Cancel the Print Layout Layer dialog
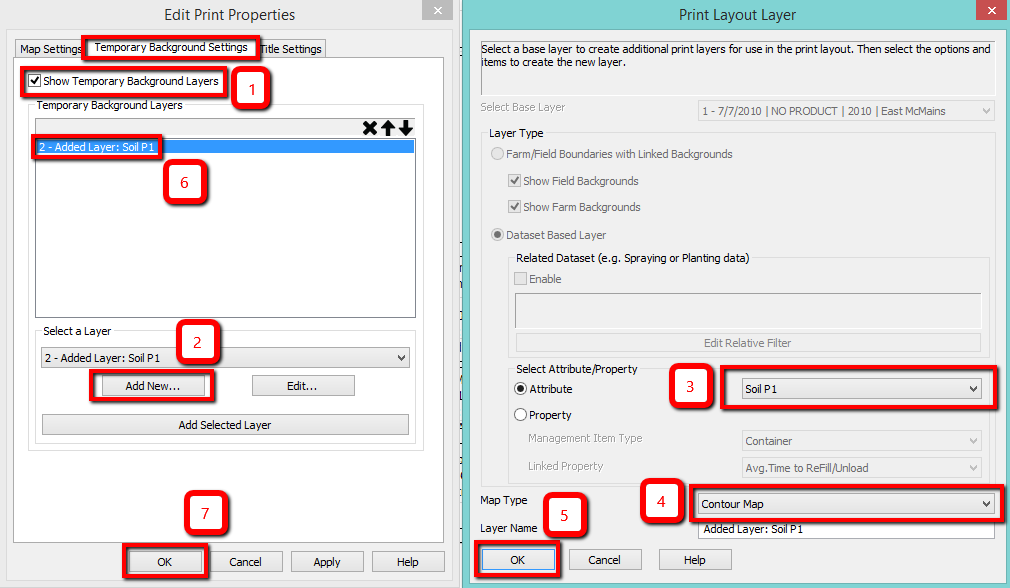Image resolution: width=1010 pixels, height=588 pixels. (604, 560)
